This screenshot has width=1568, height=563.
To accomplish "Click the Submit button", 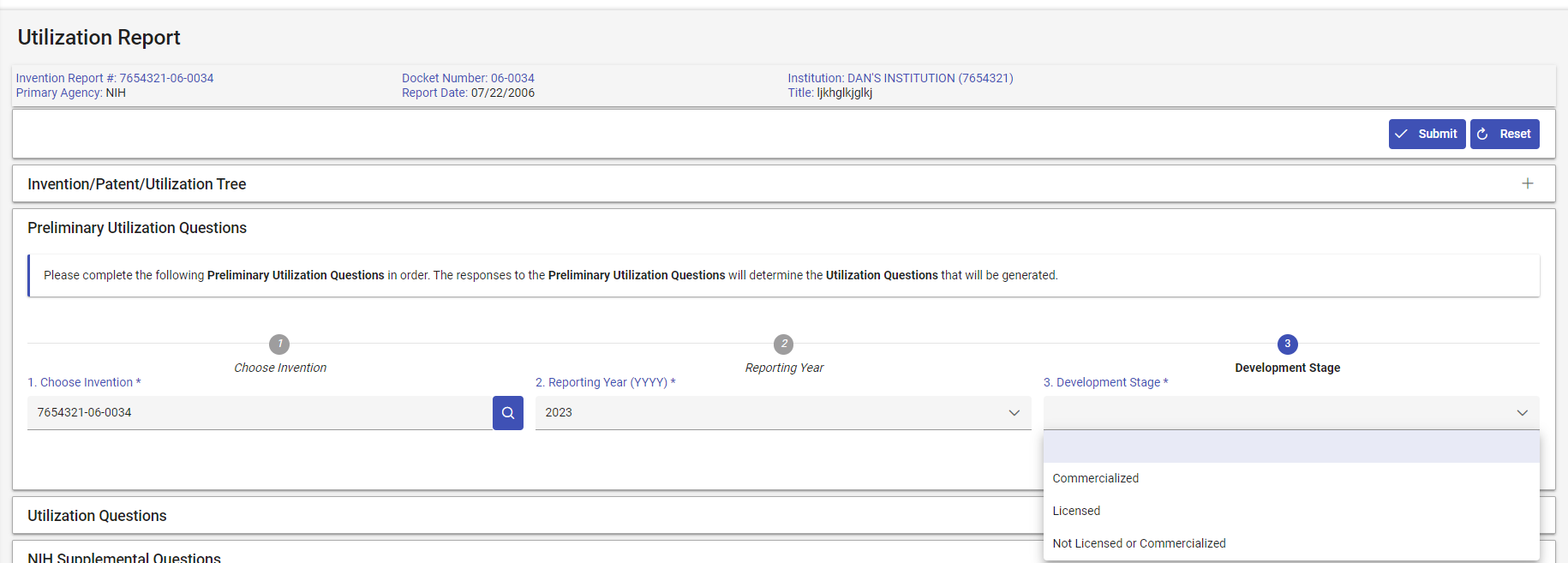I will click(x=1427, y=134).
